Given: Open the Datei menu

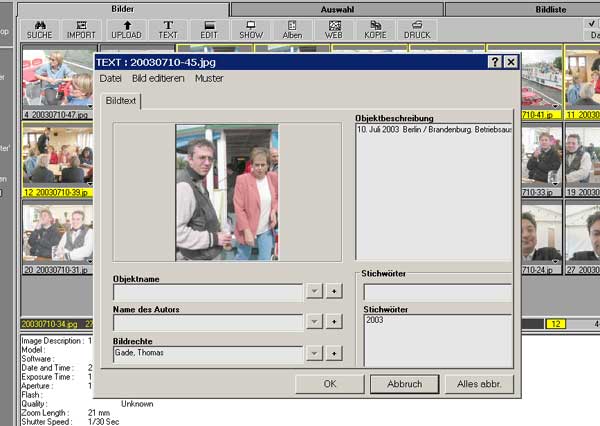Looking at the screenshot, I should coord(110,78).
